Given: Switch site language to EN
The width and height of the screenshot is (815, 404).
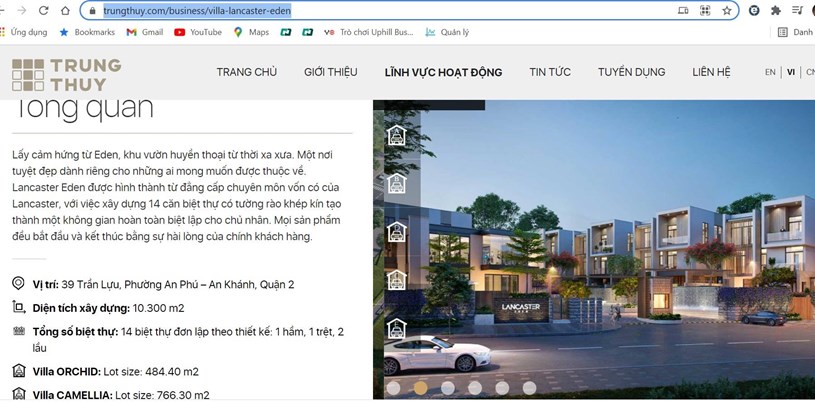Looking at the screenshot, I should click(770, 72).
